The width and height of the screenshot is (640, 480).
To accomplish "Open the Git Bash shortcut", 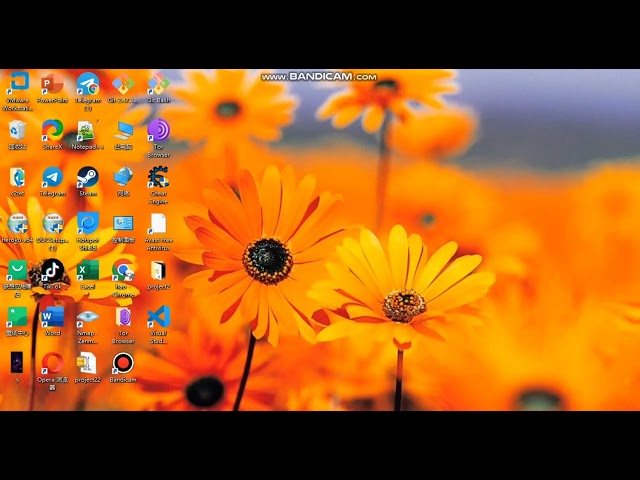I will [x=158, y=88].
